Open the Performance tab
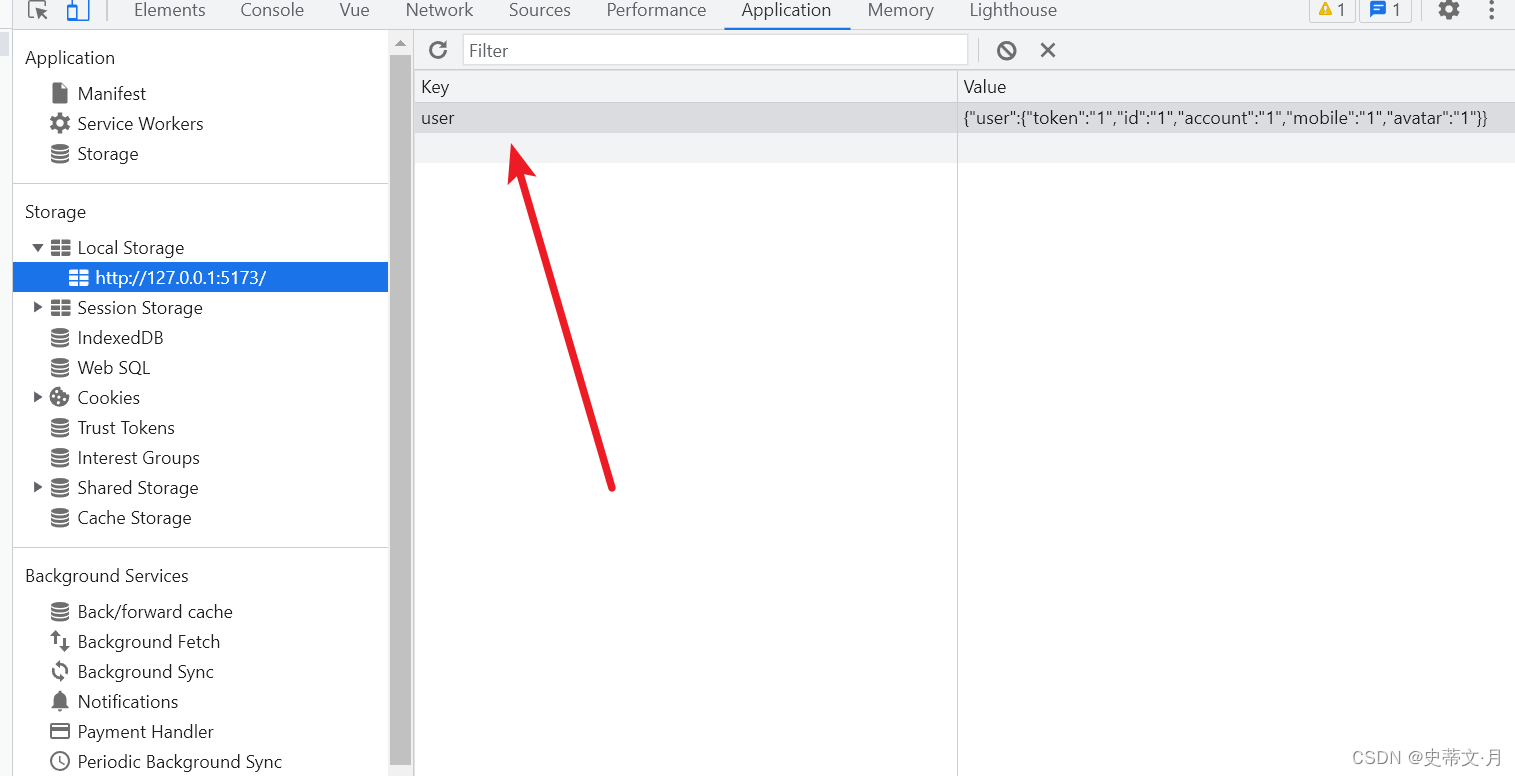1515x776 pixels. click(x=656, y=10)
